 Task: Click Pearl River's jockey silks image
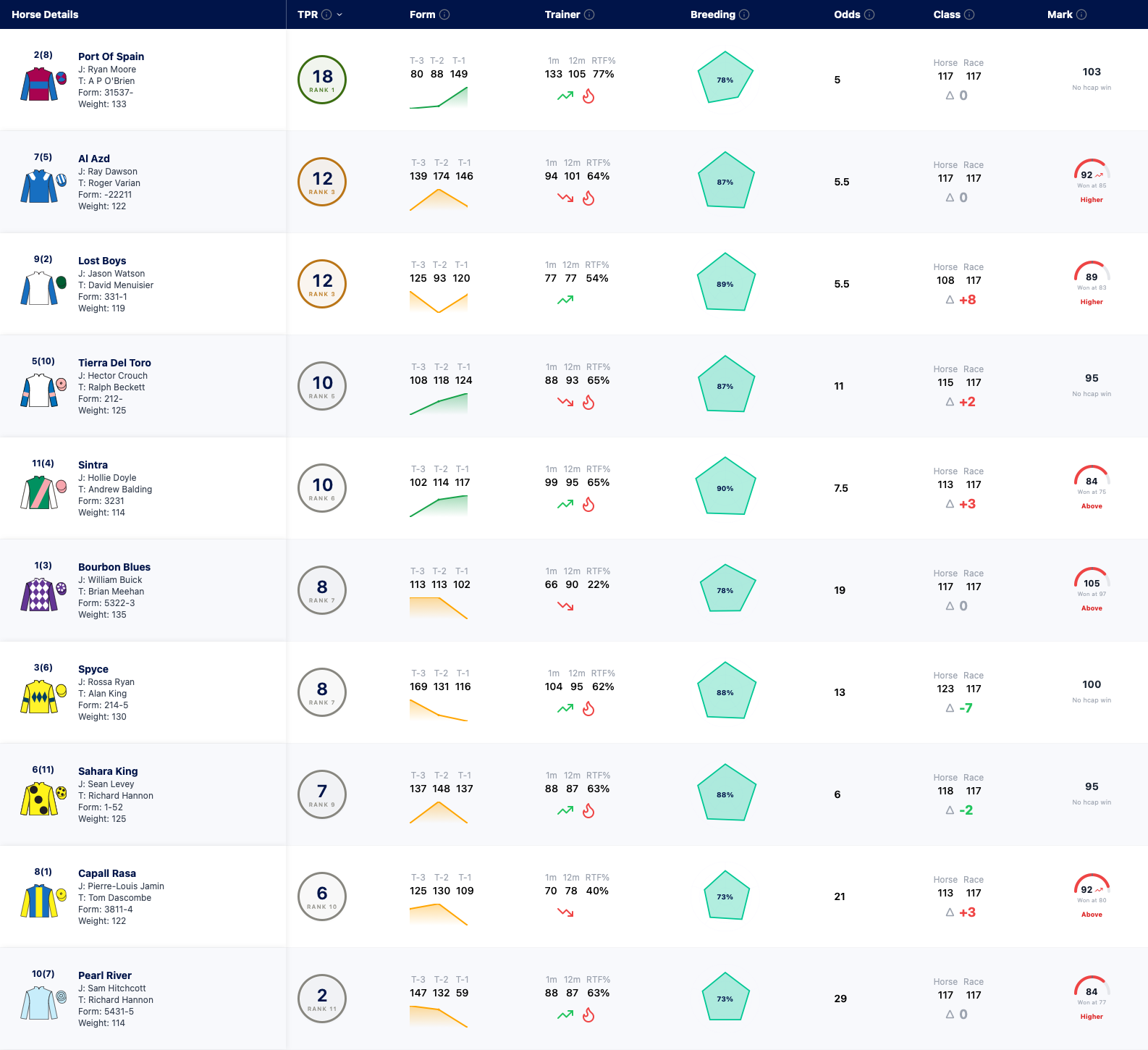pyautogui.click(x=39, y=1003)
